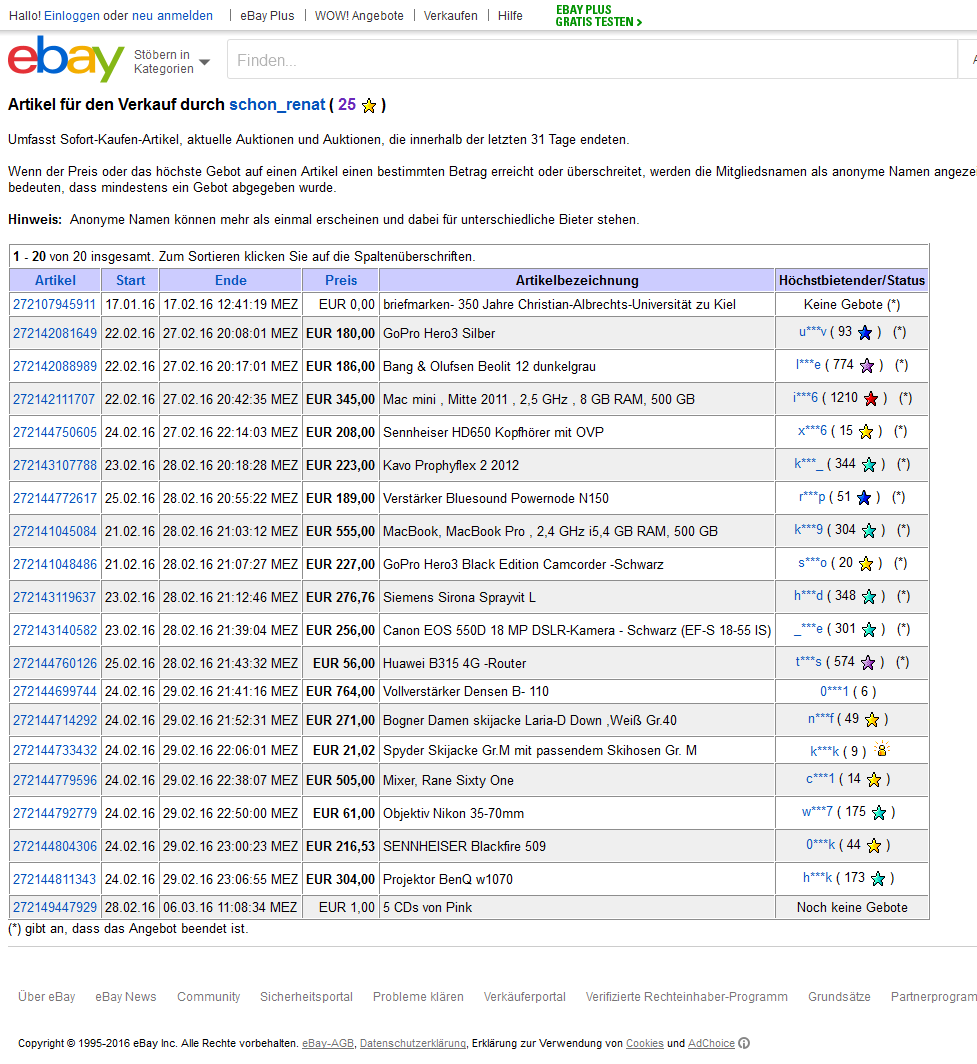The image size is (977, 1064).
Task: Open the Stöbern in Kategorien dropdown
Action: coord(172,61)
